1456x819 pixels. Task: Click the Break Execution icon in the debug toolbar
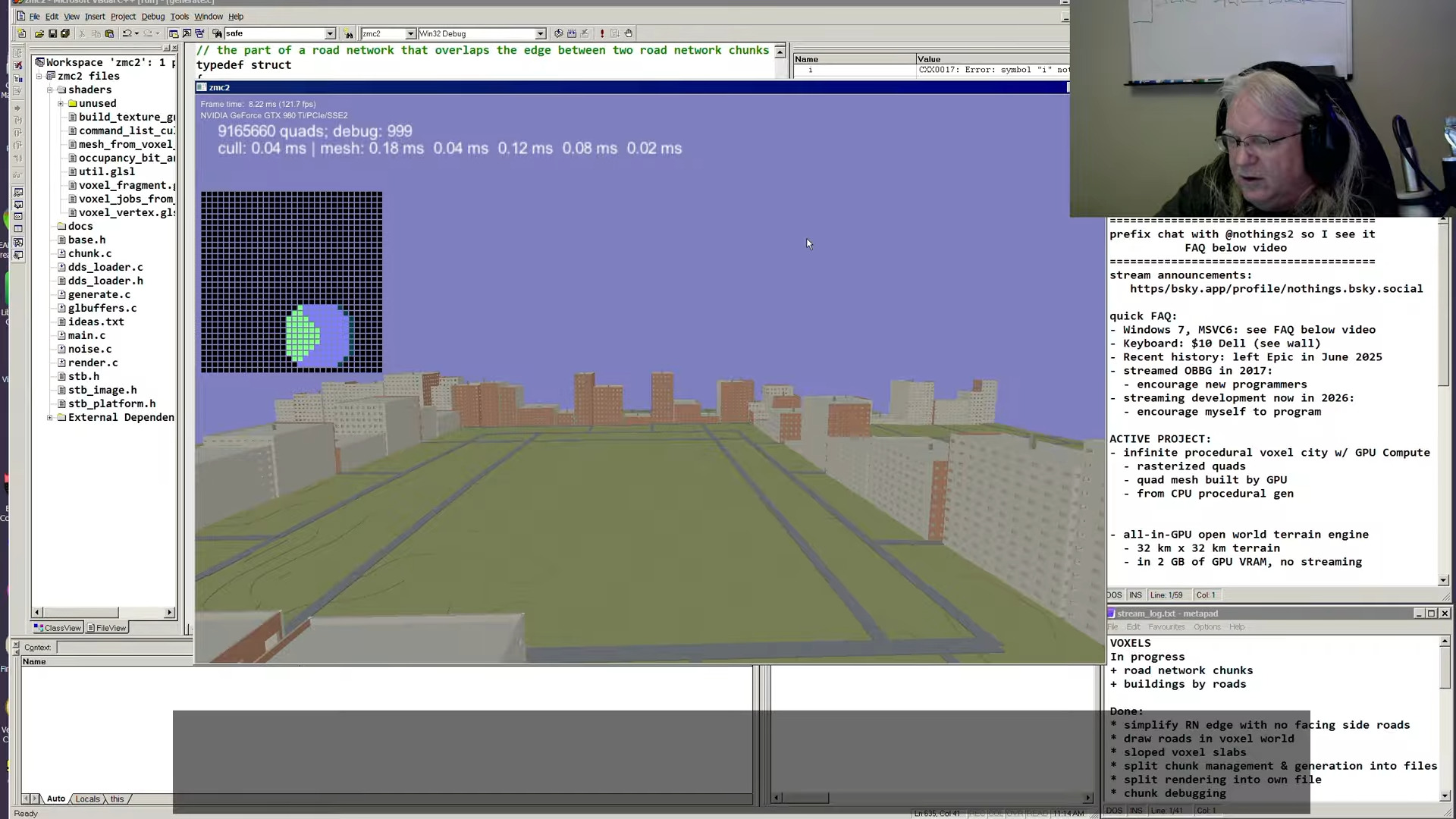coord(17,79)
